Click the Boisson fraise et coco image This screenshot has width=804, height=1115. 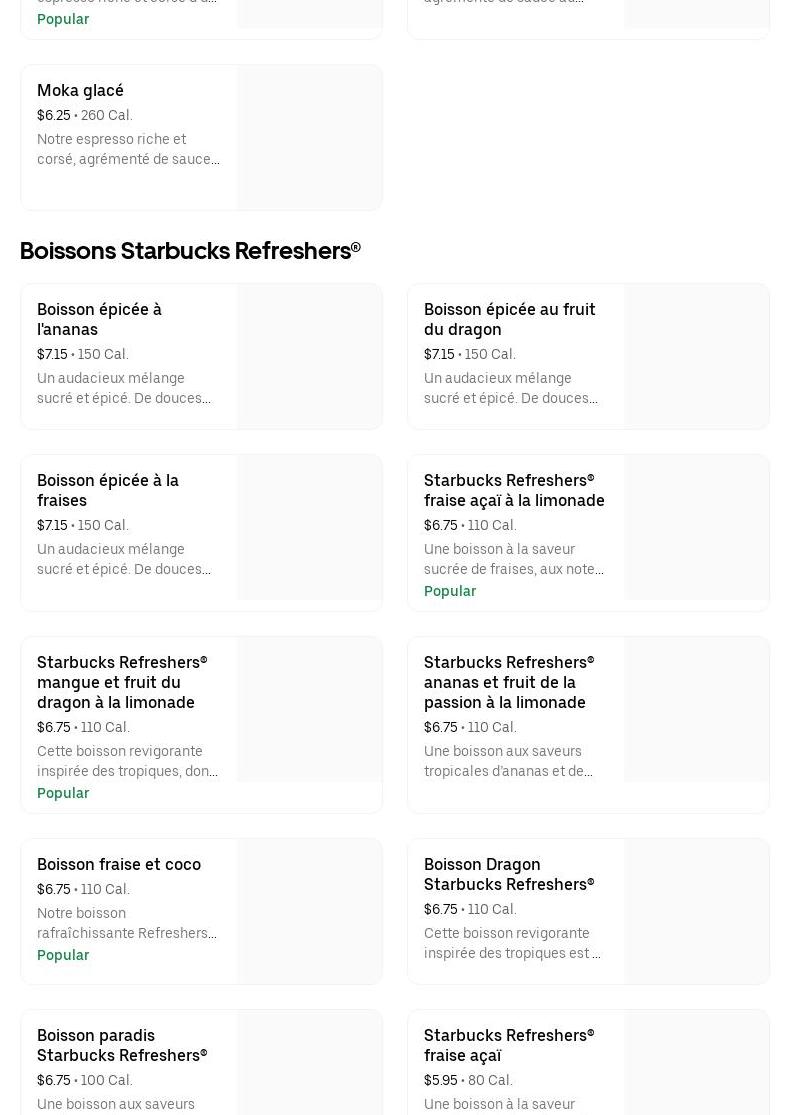coord(309,911)
